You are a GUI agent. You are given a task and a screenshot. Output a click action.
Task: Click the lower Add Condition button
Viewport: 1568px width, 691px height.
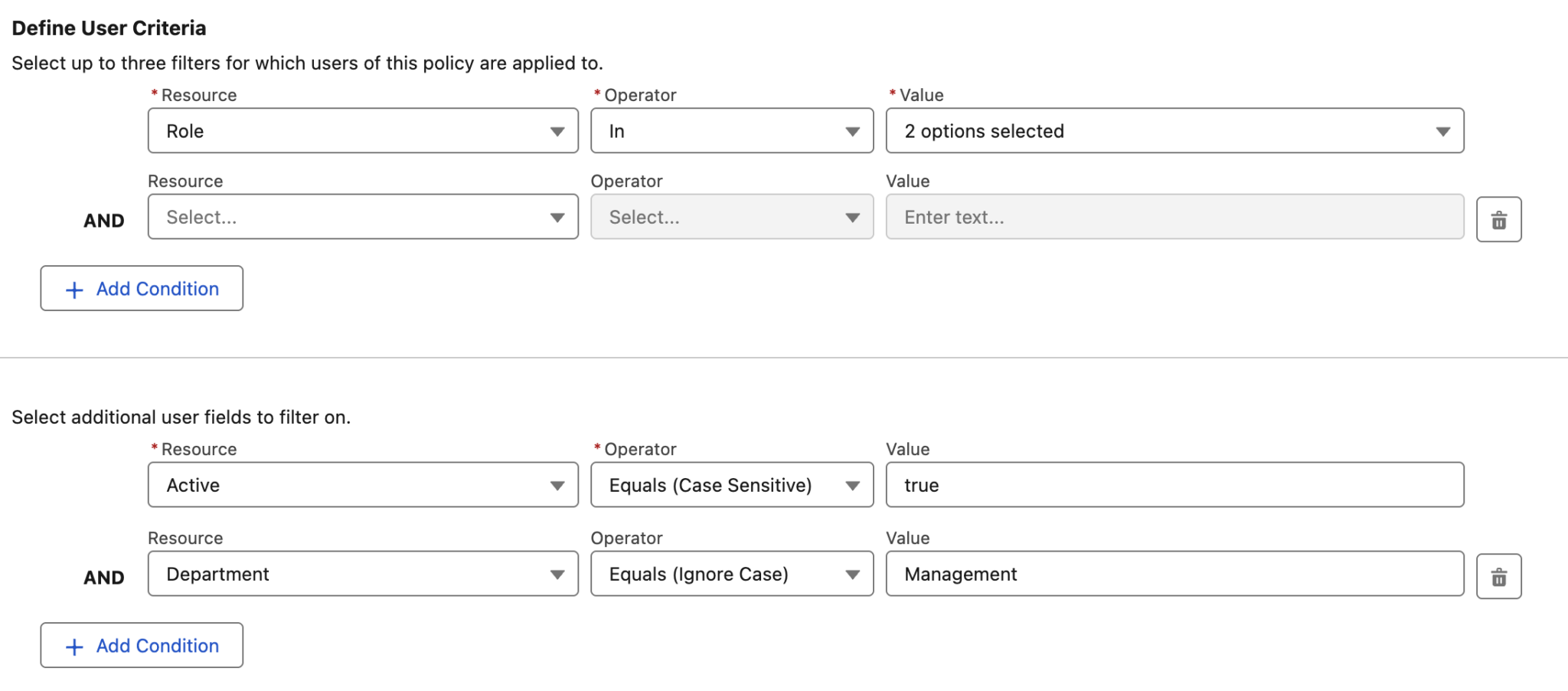141,646
